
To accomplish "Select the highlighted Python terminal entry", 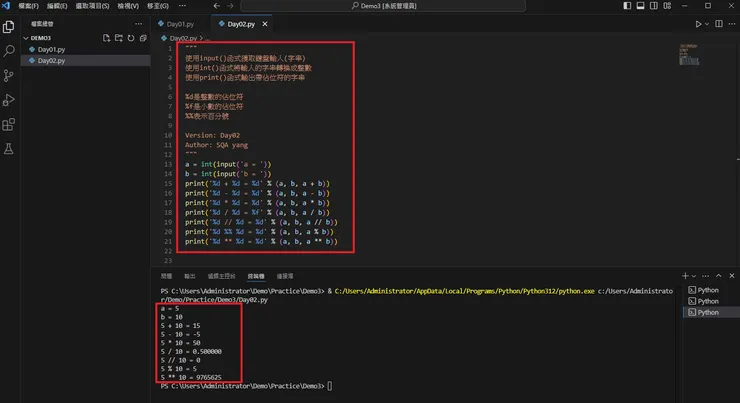I will (x=708, y=312).
